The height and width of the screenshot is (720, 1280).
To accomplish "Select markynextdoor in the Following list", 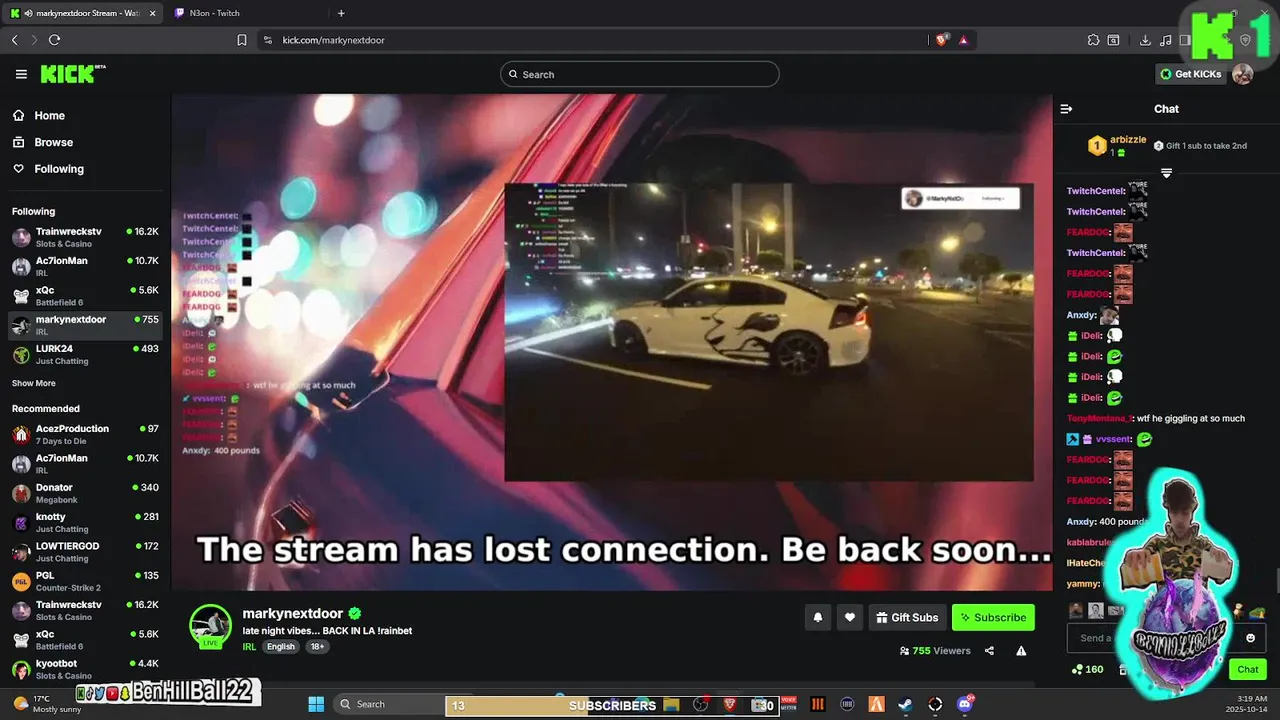I will [85, 325].
